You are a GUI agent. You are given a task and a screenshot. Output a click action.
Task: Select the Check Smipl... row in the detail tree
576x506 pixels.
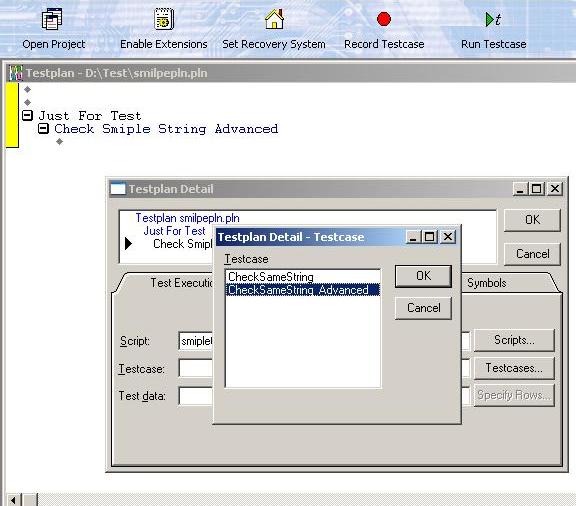tap(183, 244)
